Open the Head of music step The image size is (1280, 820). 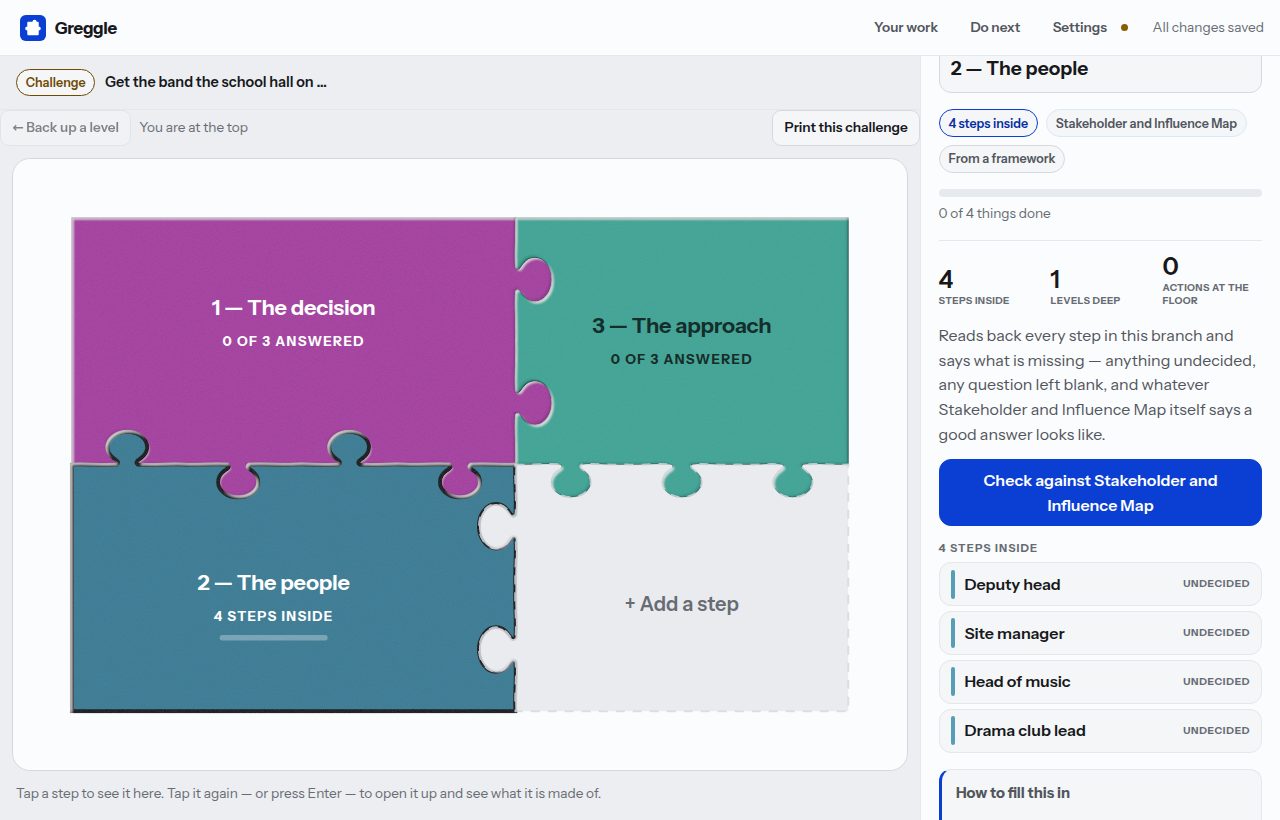pos(1100,681)
